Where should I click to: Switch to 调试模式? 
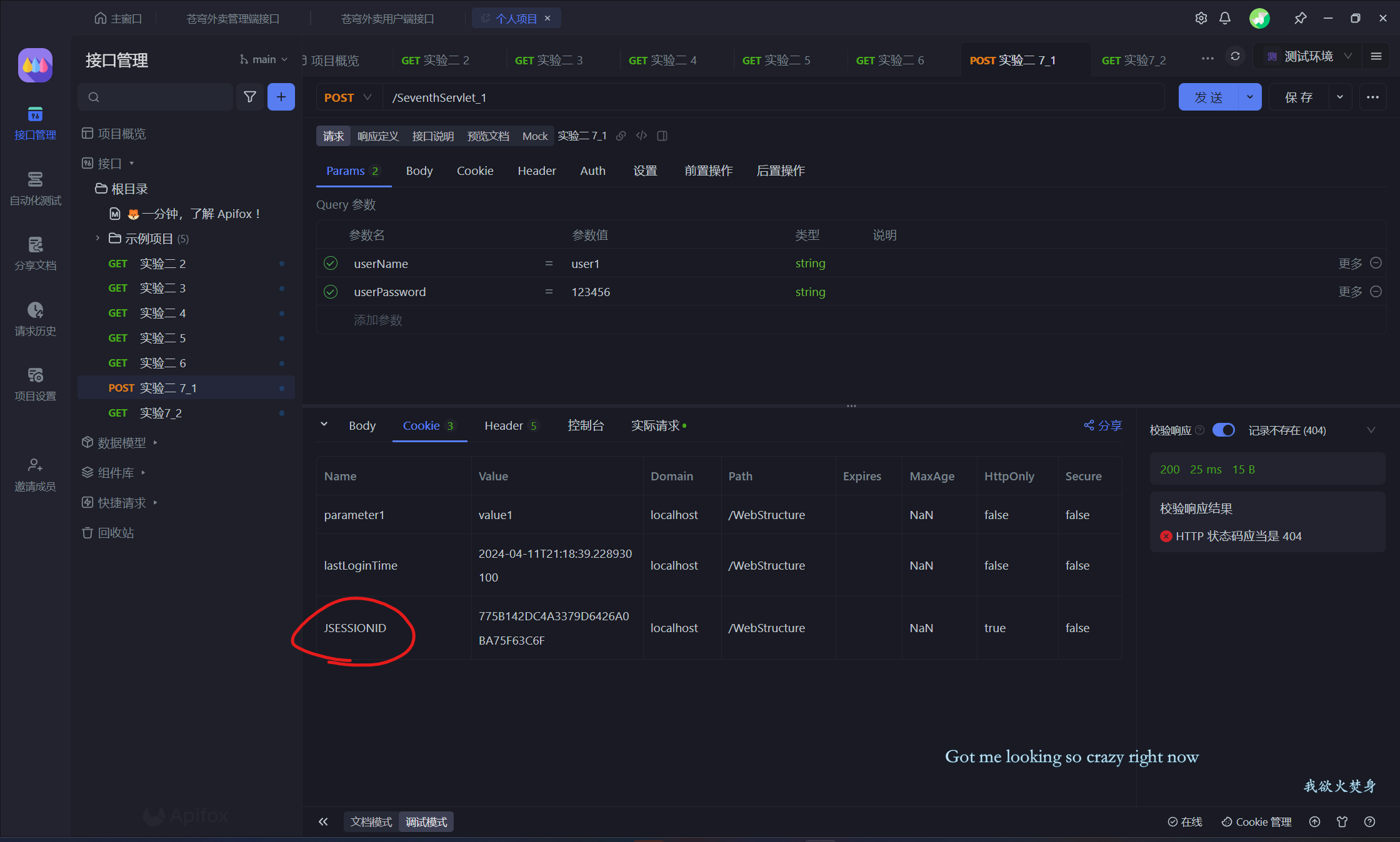click(x=426, y=821)
